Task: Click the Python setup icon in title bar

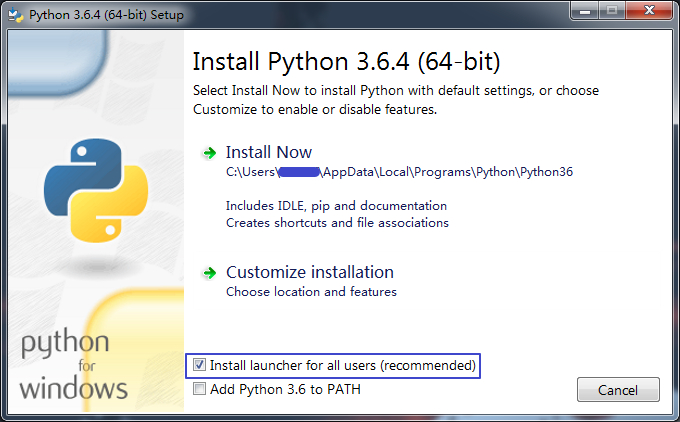Action: pyautogui.click(x=16, y=15)
